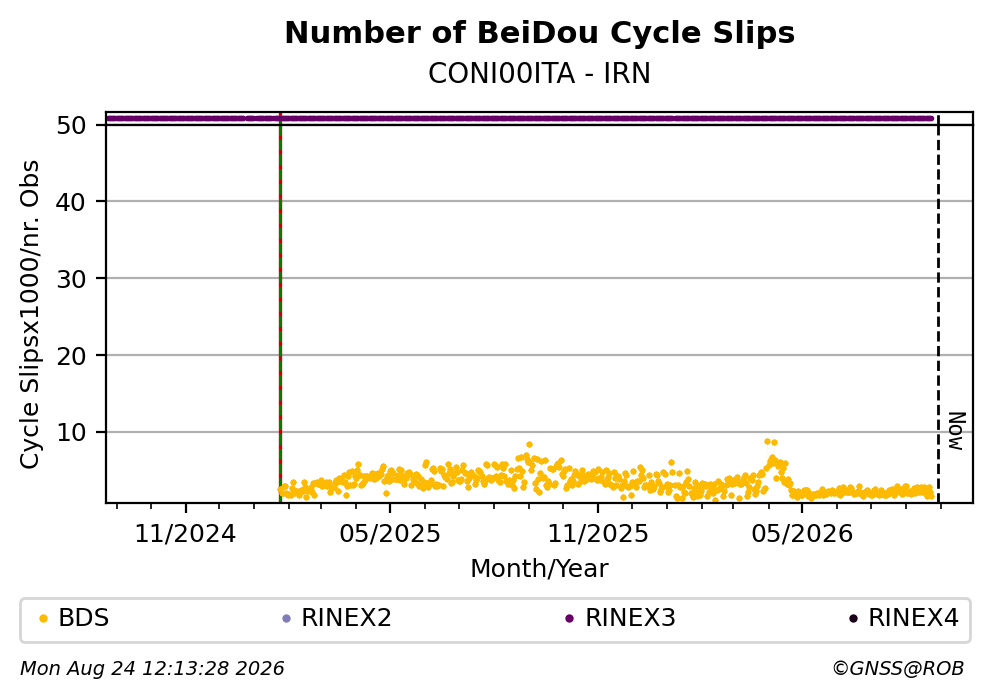
Task: Click the chart title Number of BeiDou Cycle Slips
Action: coord(540,33)
